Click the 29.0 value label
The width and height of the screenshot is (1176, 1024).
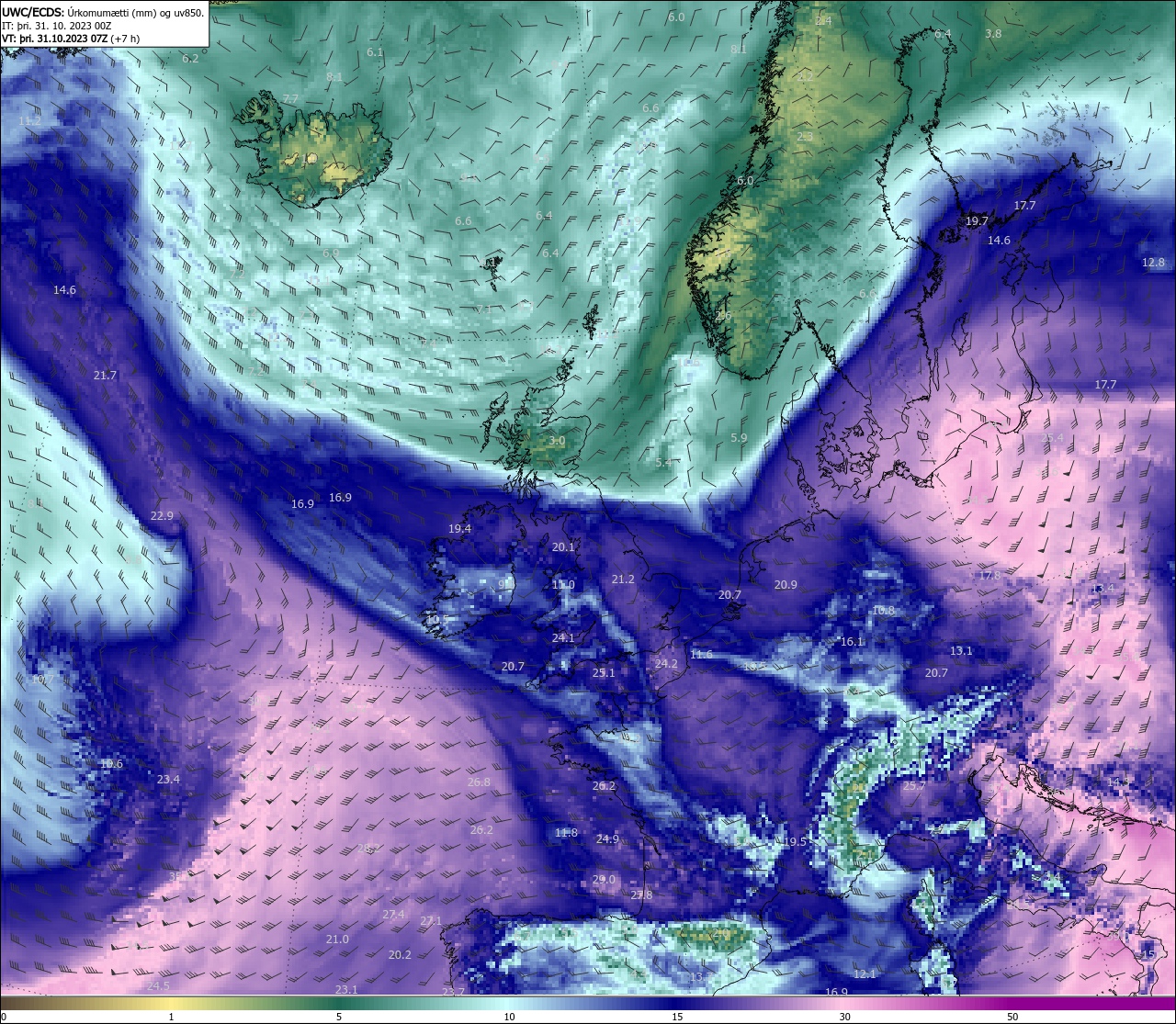(604, 880)
